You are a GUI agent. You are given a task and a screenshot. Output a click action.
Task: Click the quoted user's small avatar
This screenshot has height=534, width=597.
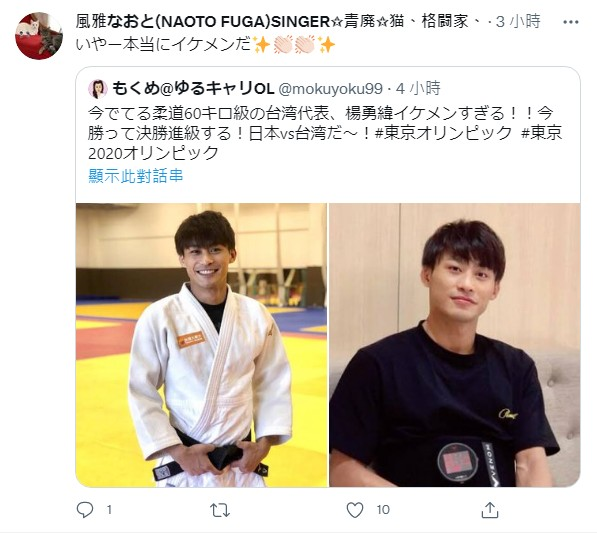tap(98, 89)
